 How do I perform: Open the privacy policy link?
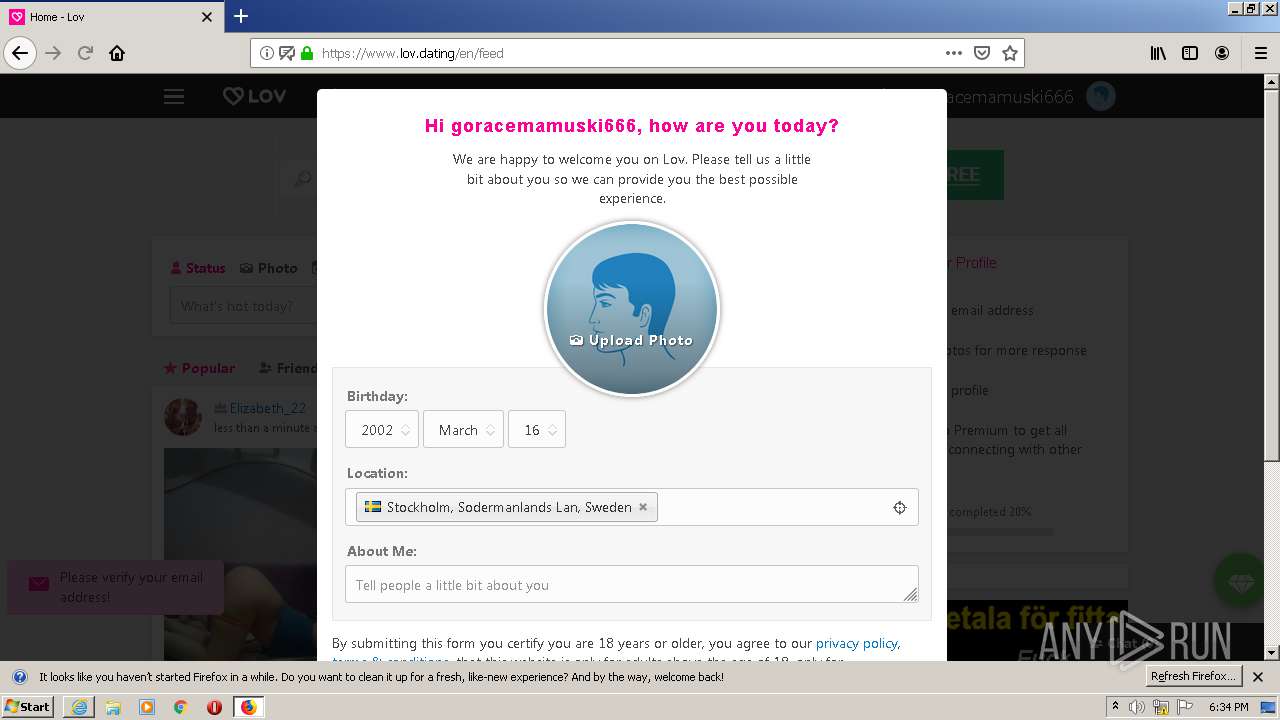point(857,643)
